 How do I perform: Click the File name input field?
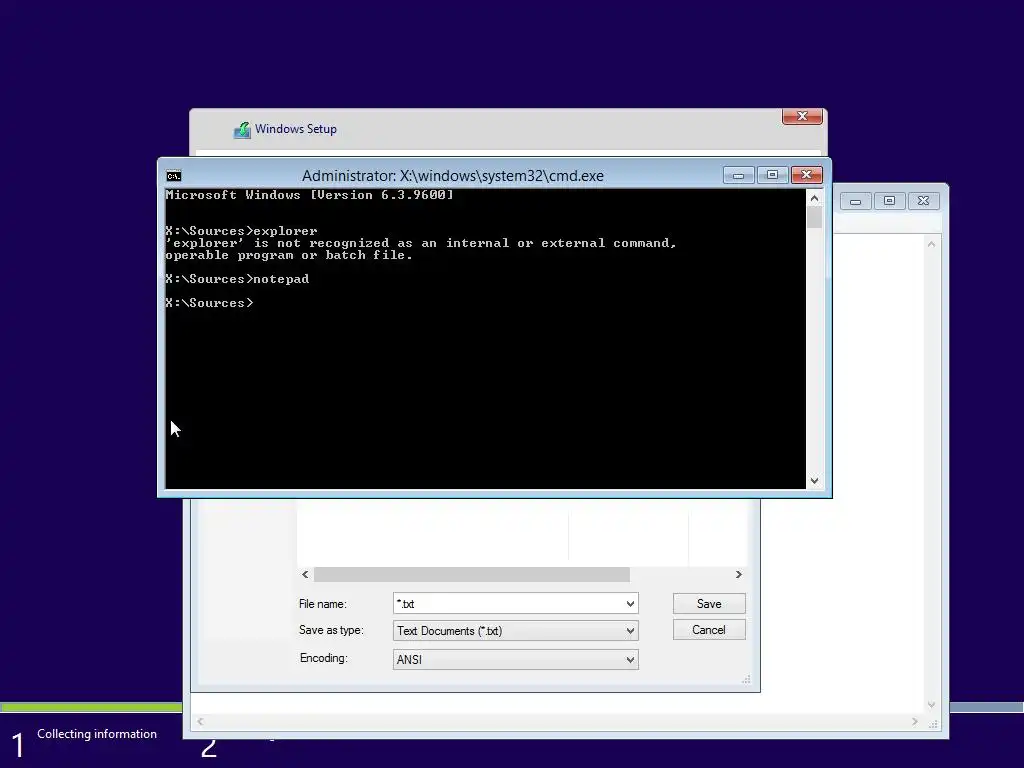click(x=509, y=603)
